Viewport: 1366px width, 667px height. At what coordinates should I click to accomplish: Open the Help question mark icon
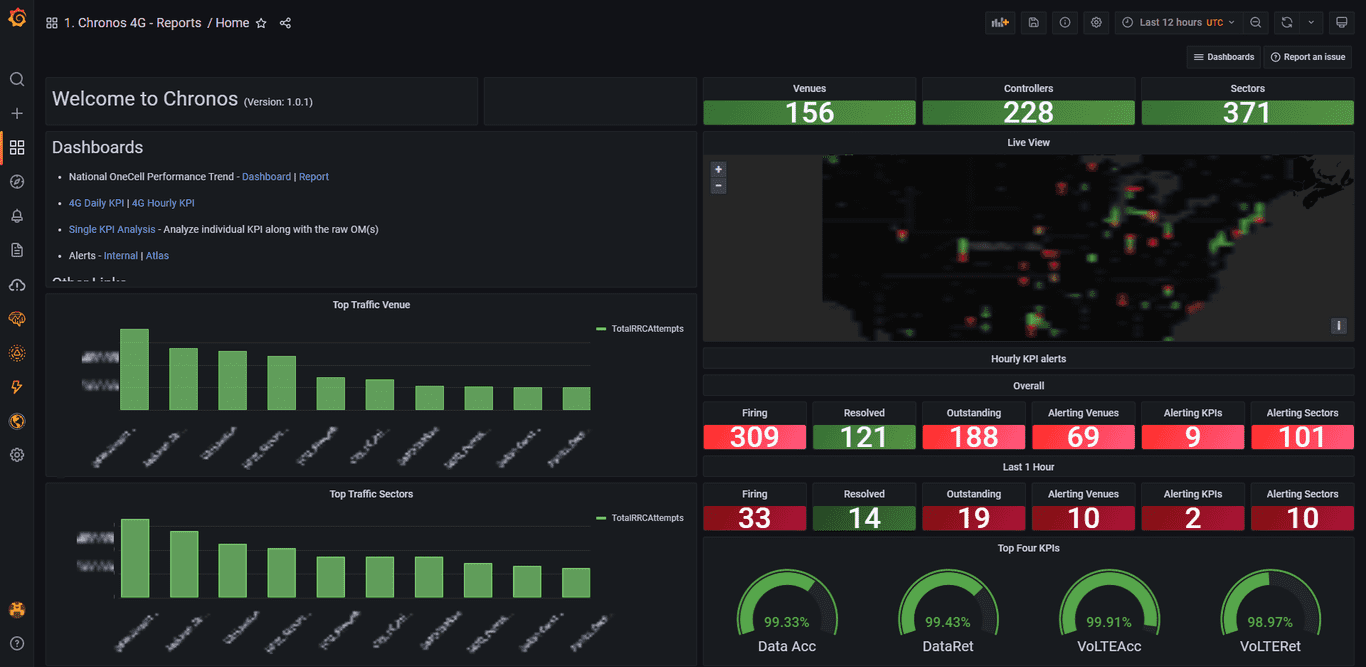16,643
